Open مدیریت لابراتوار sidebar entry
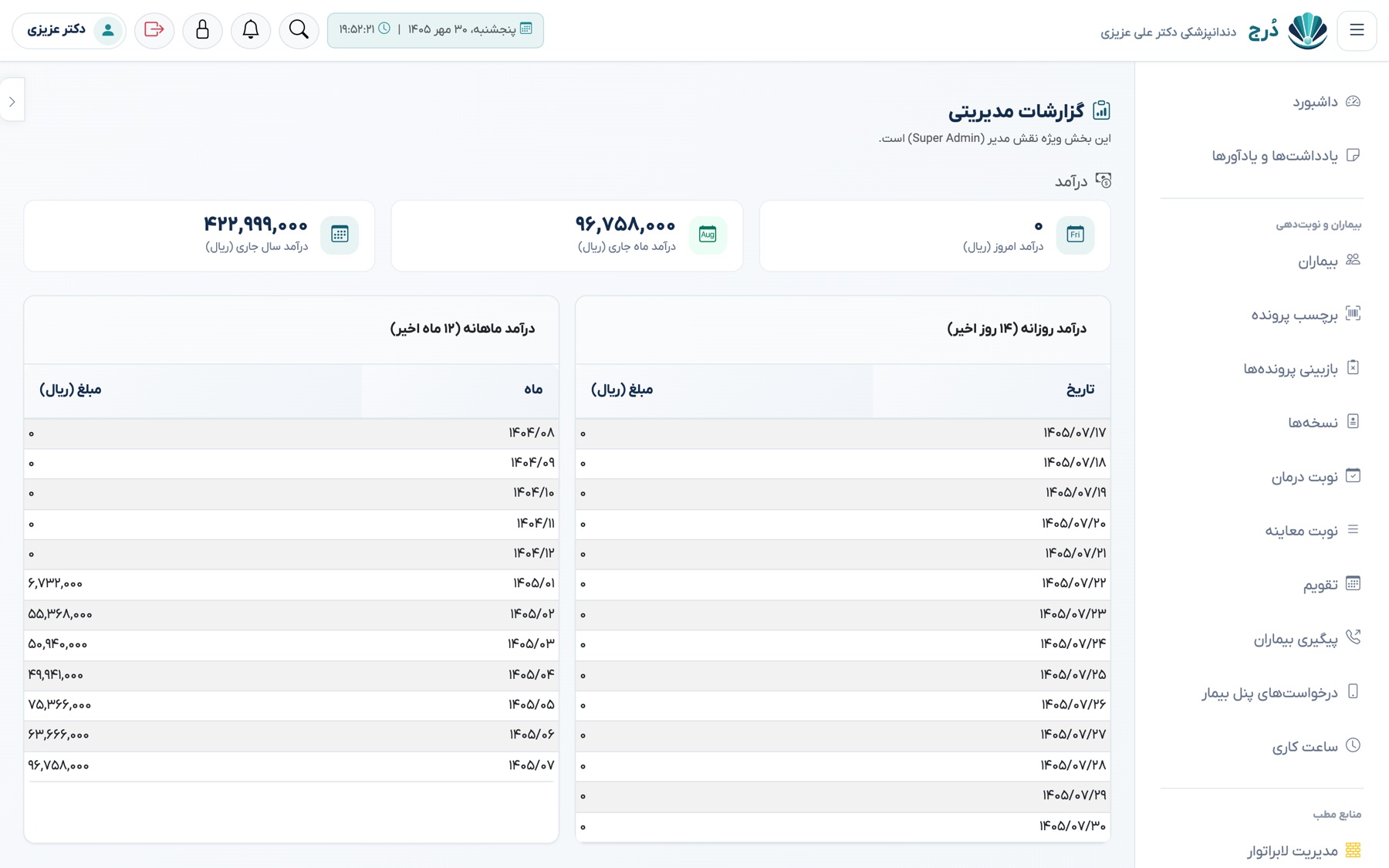 coord(1303,851)
